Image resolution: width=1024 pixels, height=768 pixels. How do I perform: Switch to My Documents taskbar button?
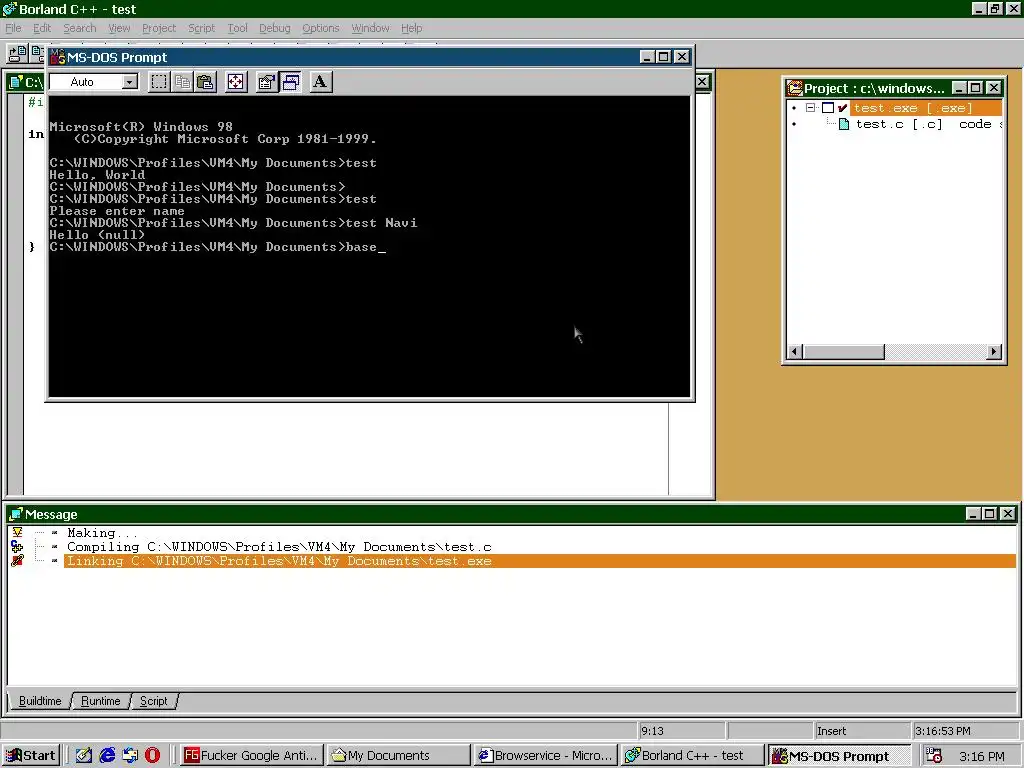(398, 756)
